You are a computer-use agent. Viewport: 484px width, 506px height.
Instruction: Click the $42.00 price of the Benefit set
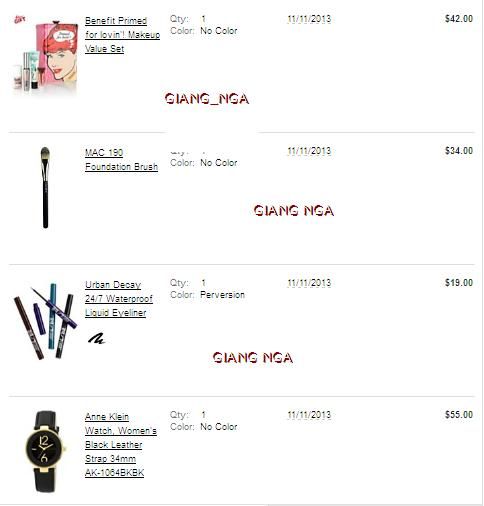pos(459,19)
